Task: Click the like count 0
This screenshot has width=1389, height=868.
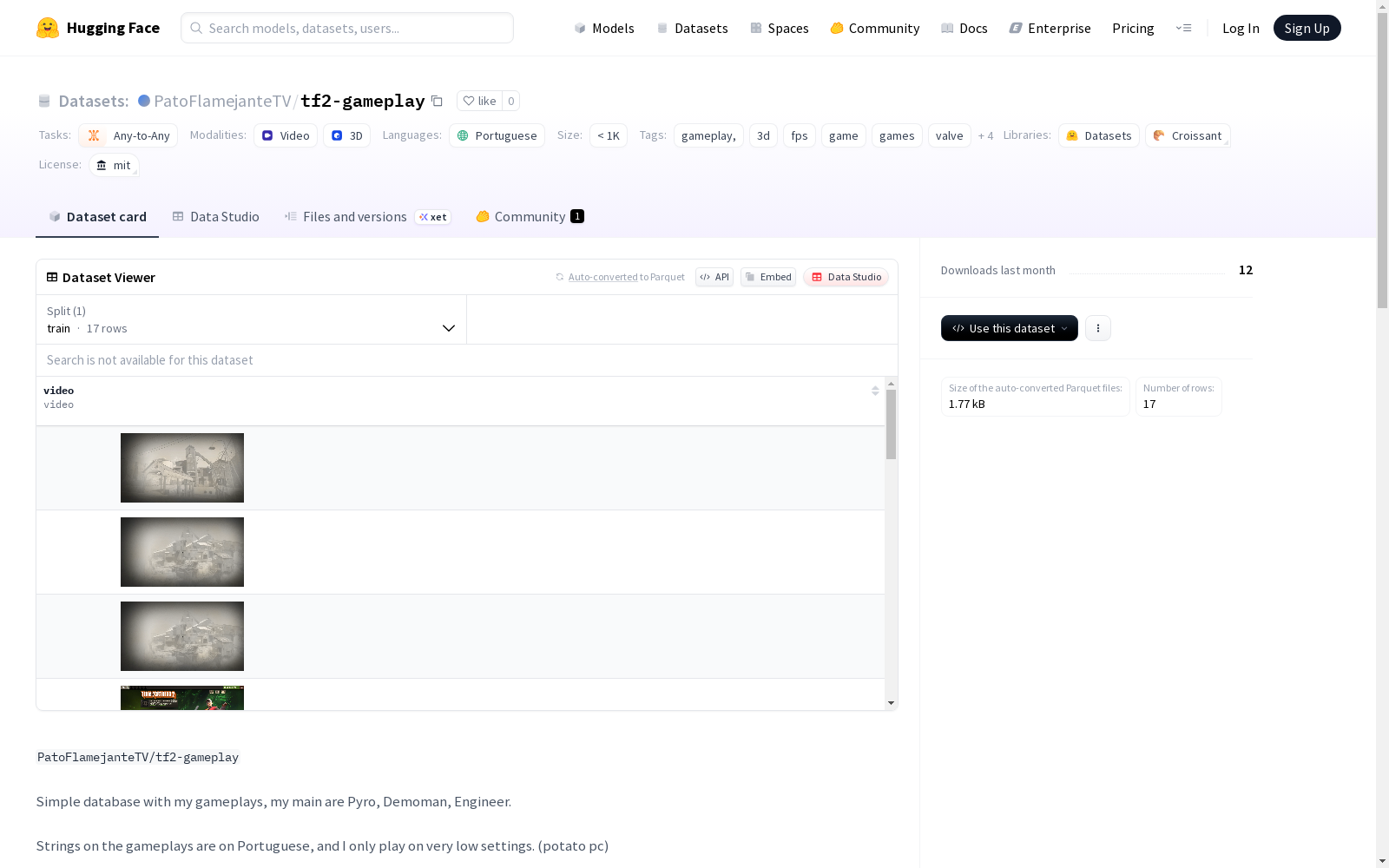Action: [x=511, y=101]
